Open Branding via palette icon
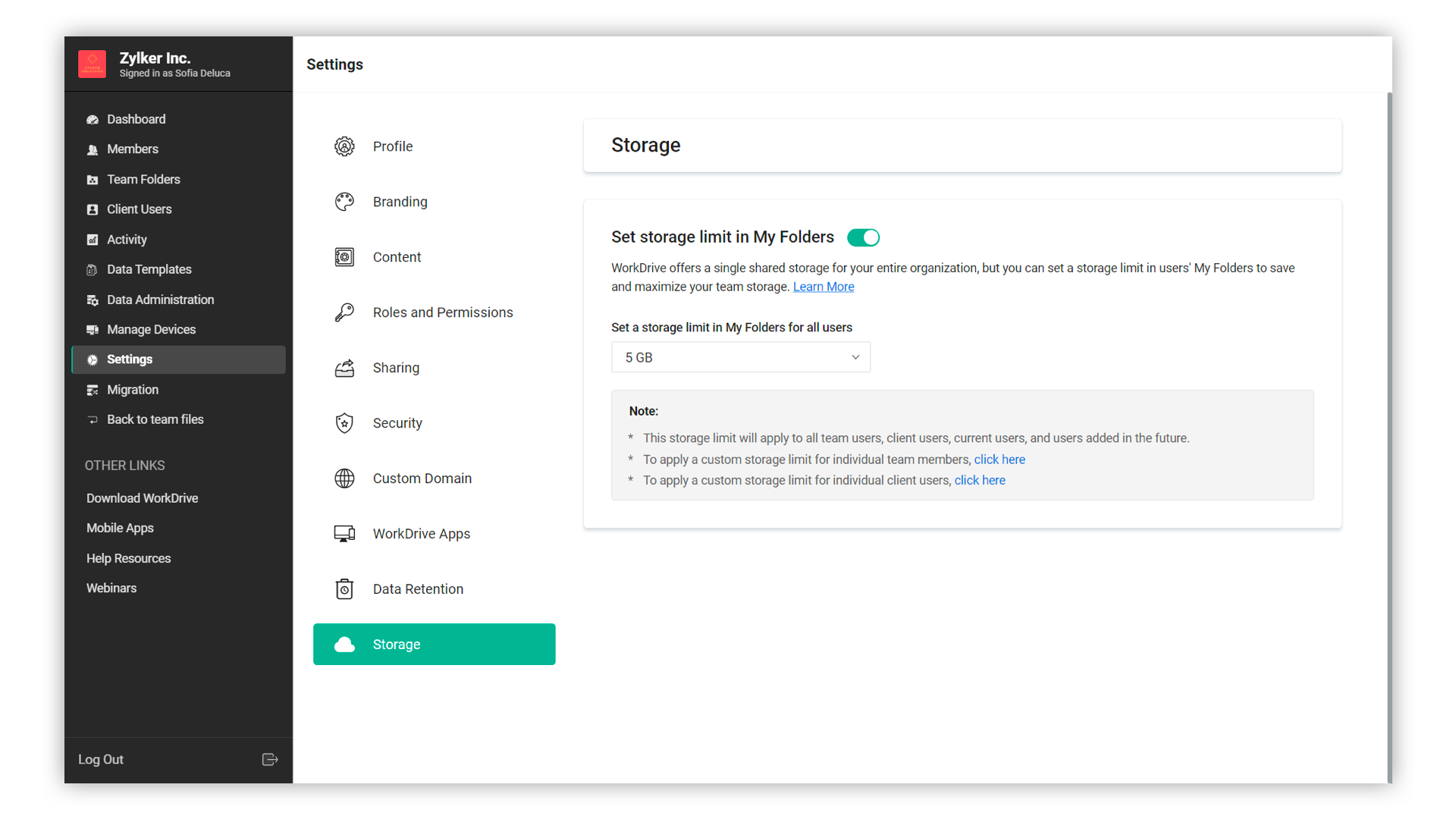The width and height of the screenshot is (1456, 819). 344,202
